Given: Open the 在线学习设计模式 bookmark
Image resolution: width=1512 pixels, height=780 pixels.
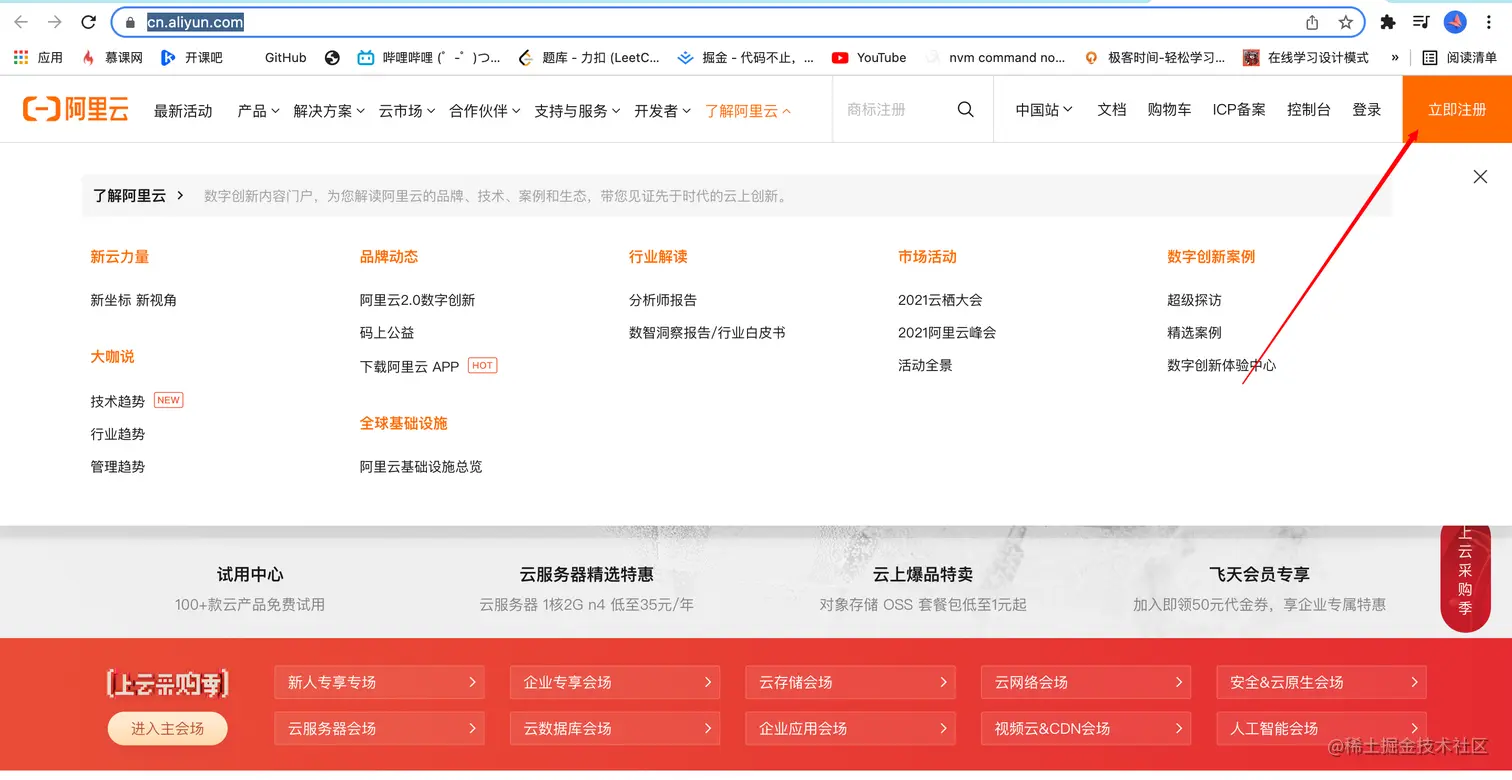Looking at the screenshot, I should 1306,58.
